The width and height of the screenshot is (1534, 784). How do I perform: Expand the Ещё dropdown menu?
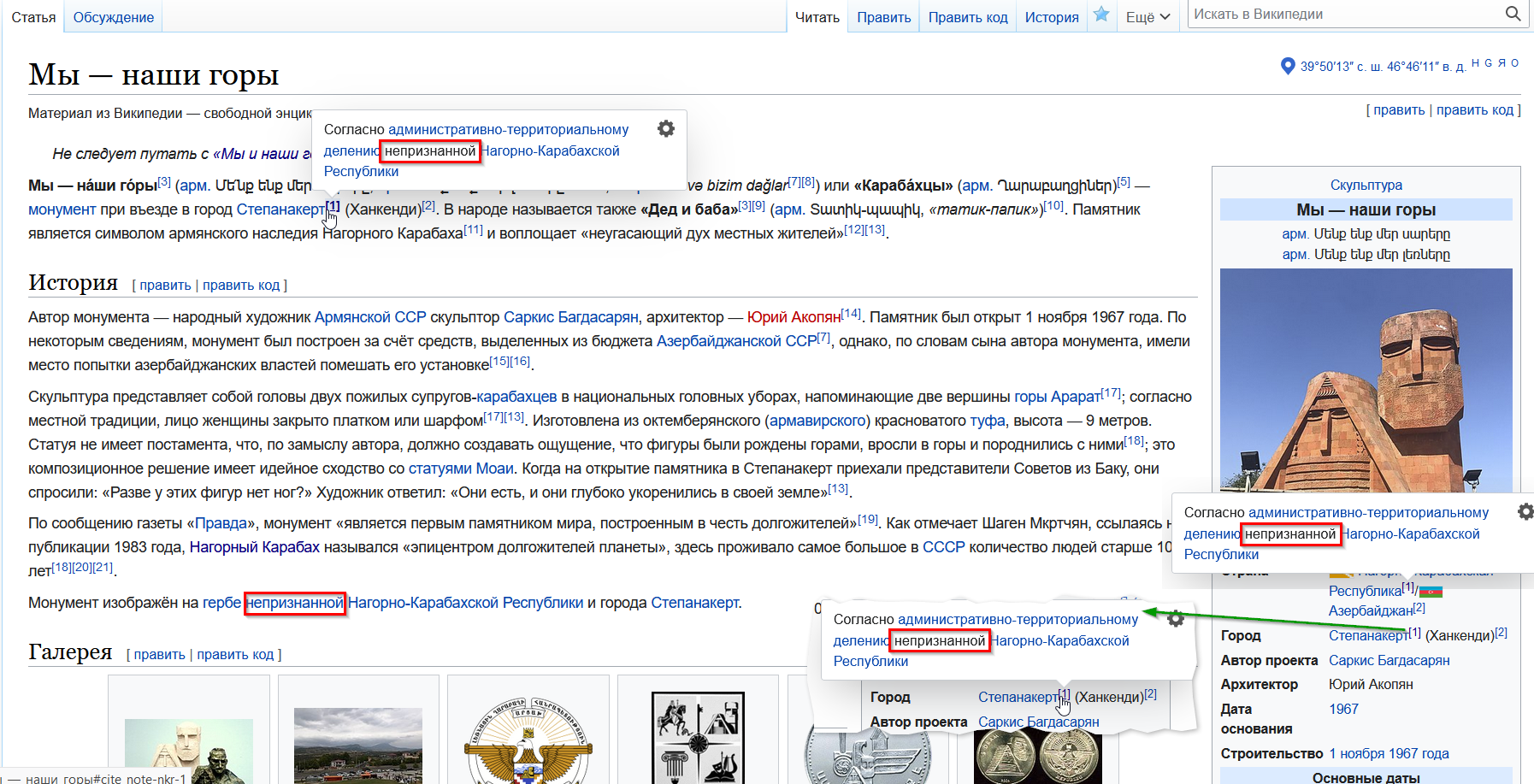[x=1148, y=17]
